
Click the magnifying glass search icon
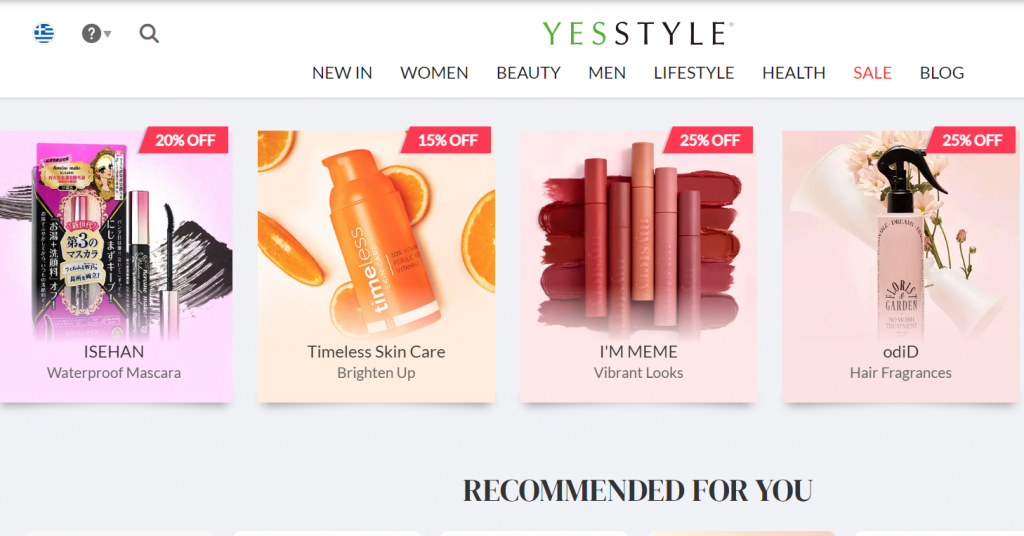(x=149, y=33)
